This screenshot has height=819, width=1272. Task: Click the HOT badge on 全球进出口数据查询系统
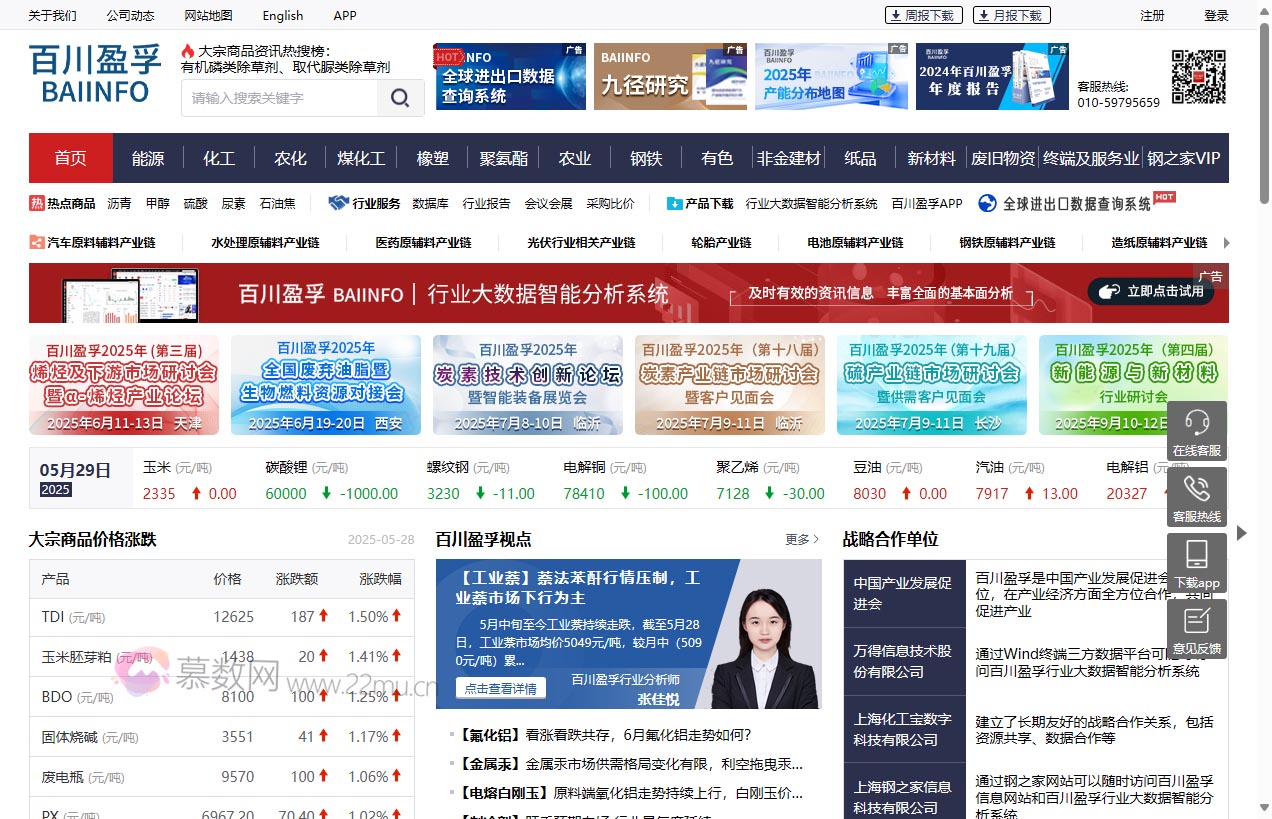tap(1164, 195)
